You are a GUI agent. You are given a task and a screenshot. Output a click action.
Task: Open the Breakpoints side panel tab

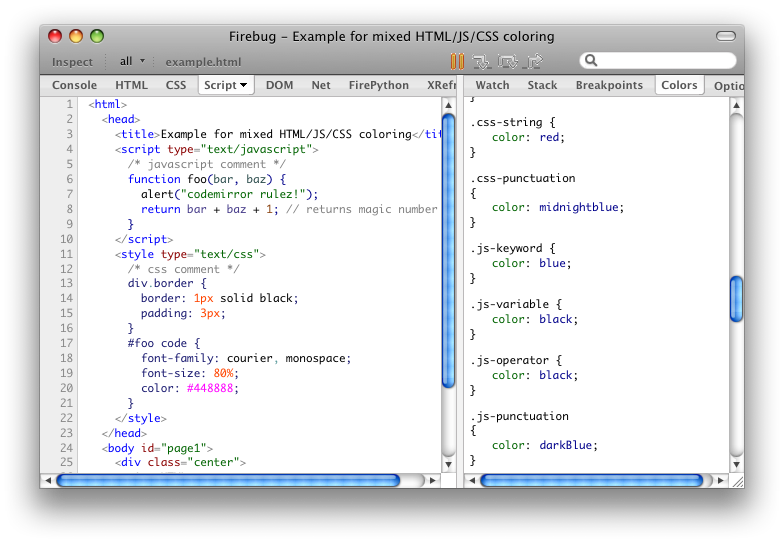click(x=609, y=85)
